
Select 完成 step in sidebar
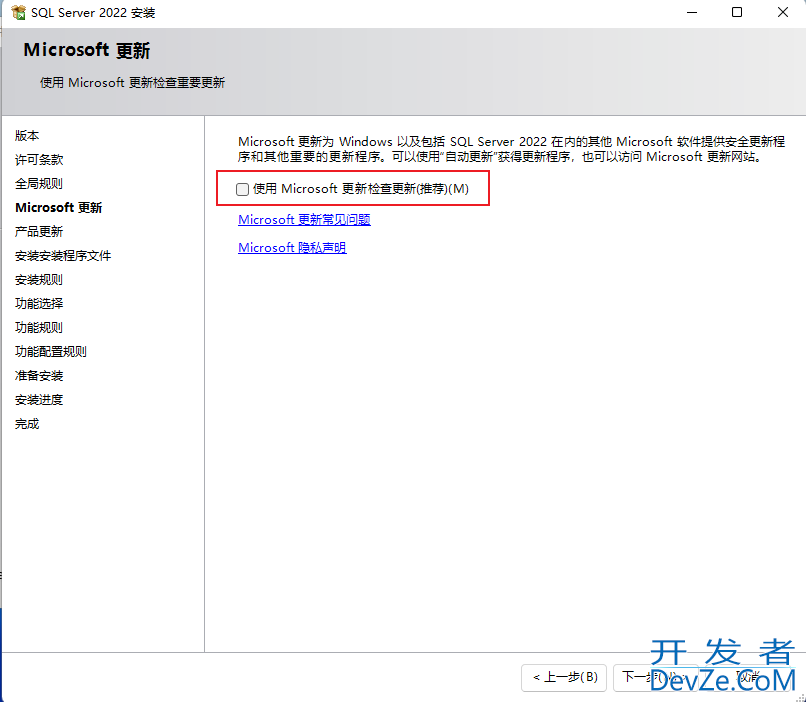tap(27, 424)
